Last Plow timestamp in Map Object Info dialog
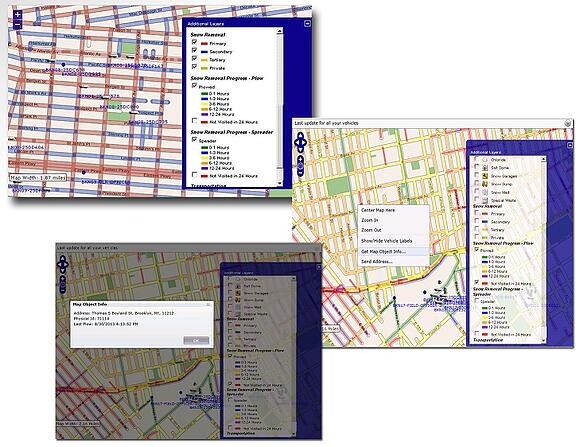Image resolution: width=580 pixels, height=447 pixels. point(106,324)
